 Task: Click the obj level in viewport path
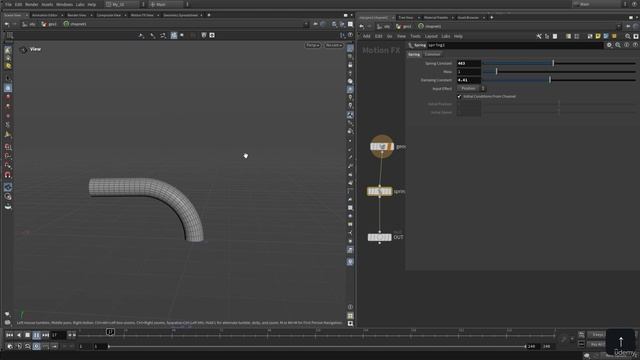click(29, 24)
